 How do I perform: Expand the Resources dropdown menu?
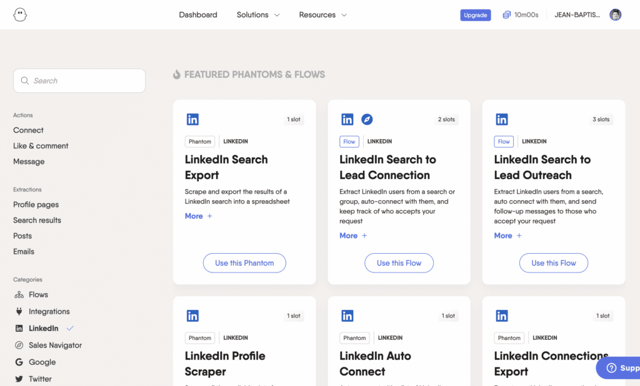323,15
